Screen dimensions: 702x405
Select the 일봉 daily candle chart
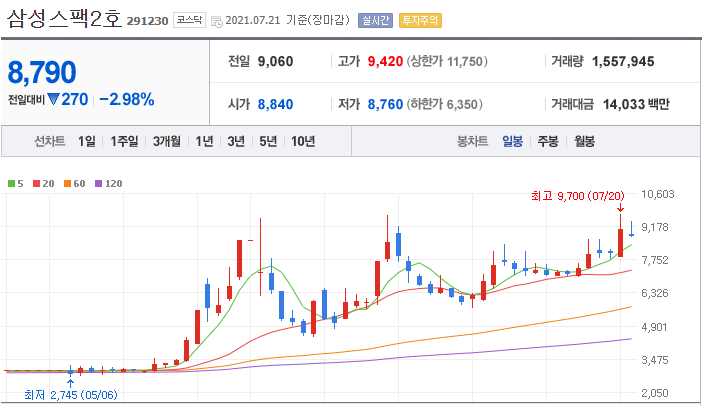513,141
